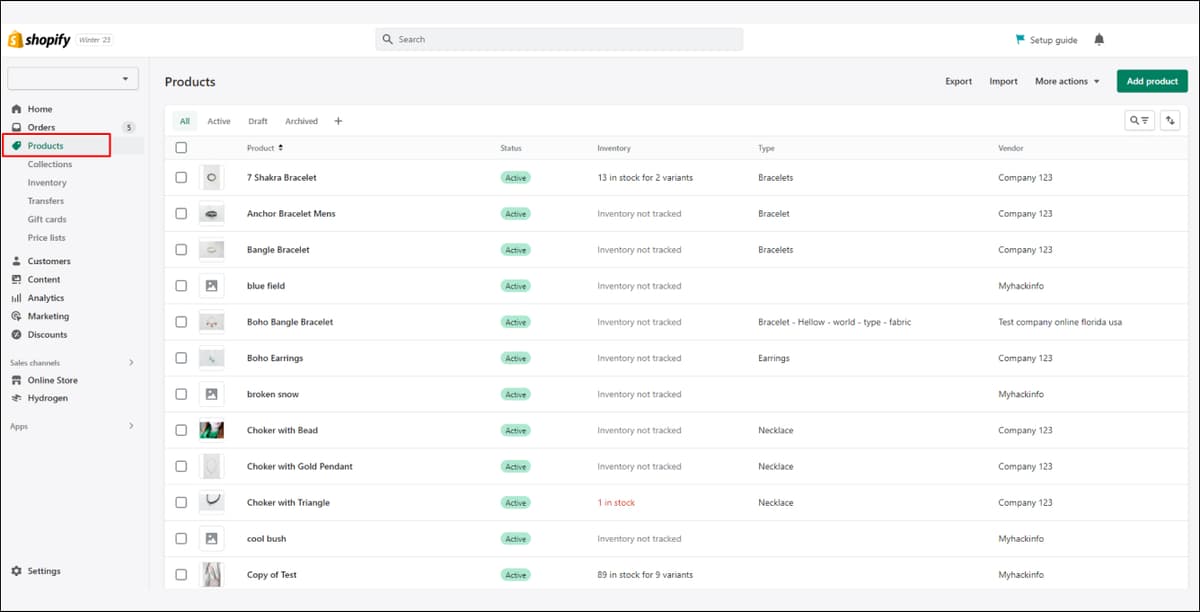Click the red 1 in stock text
This screenshot has height=612, width=1200.
click(x=616, y=502)
